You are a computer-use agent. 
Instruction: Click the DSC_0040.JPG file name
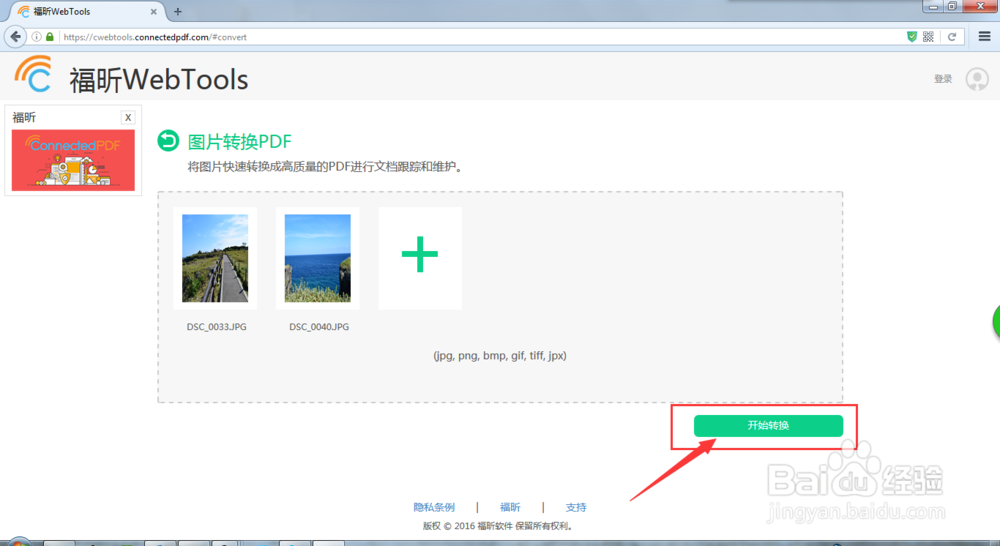[319, 327]
